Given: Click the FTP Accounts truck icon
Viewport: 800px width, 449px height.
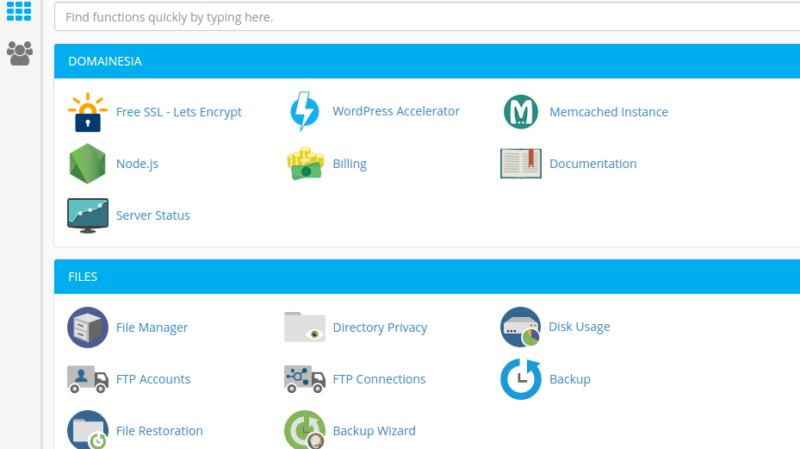Looking at the screenshot, I should pos(87,379).
